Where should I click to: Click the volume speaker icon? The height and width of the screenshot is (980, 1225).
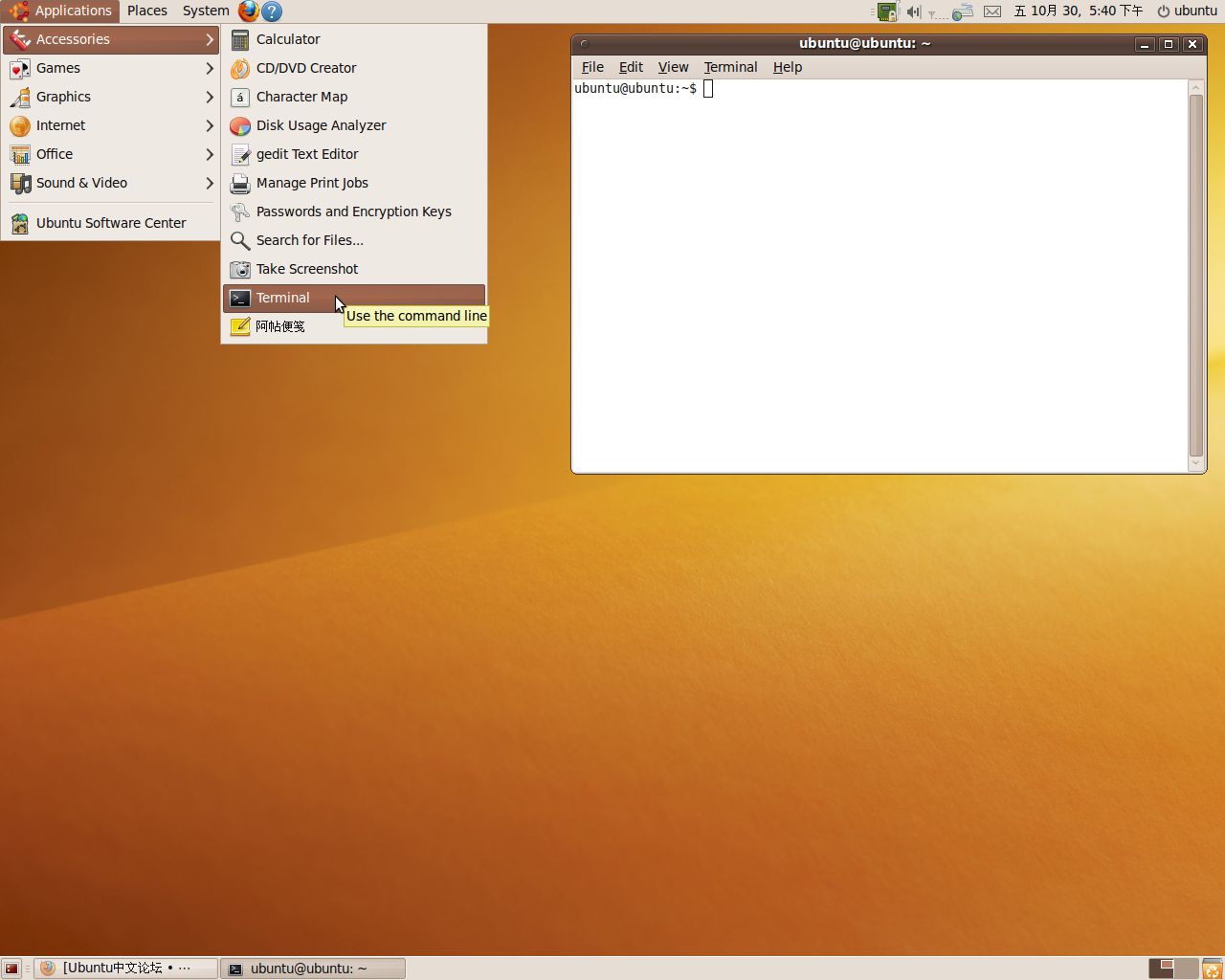913,11
